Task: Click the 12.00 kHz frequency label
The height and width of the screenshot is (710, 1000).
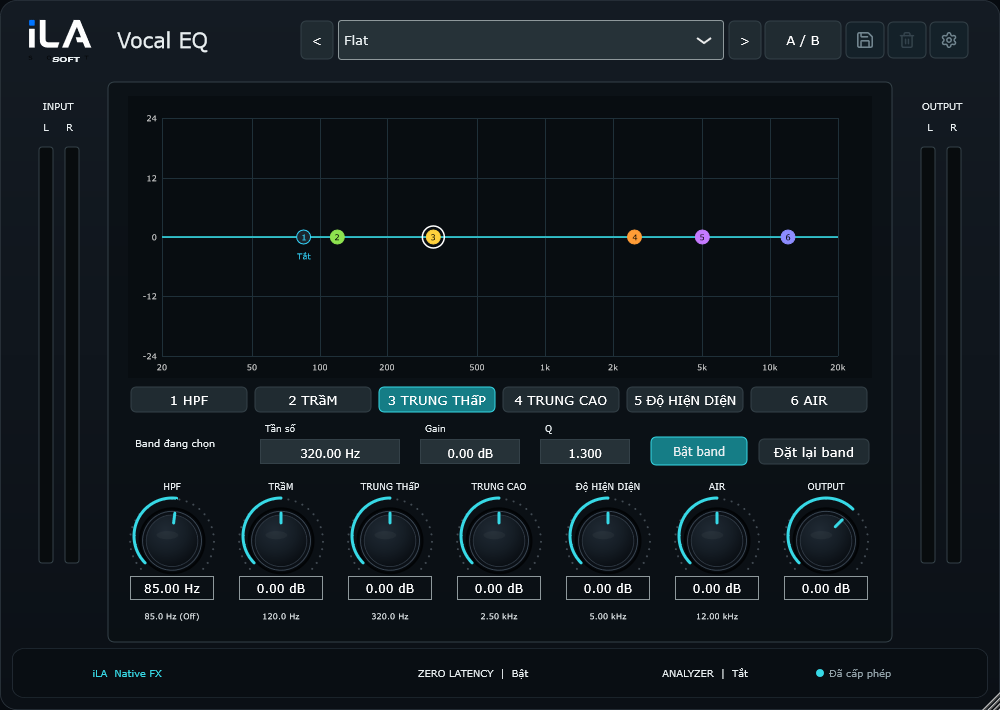Action: click(x=717, y=616)
